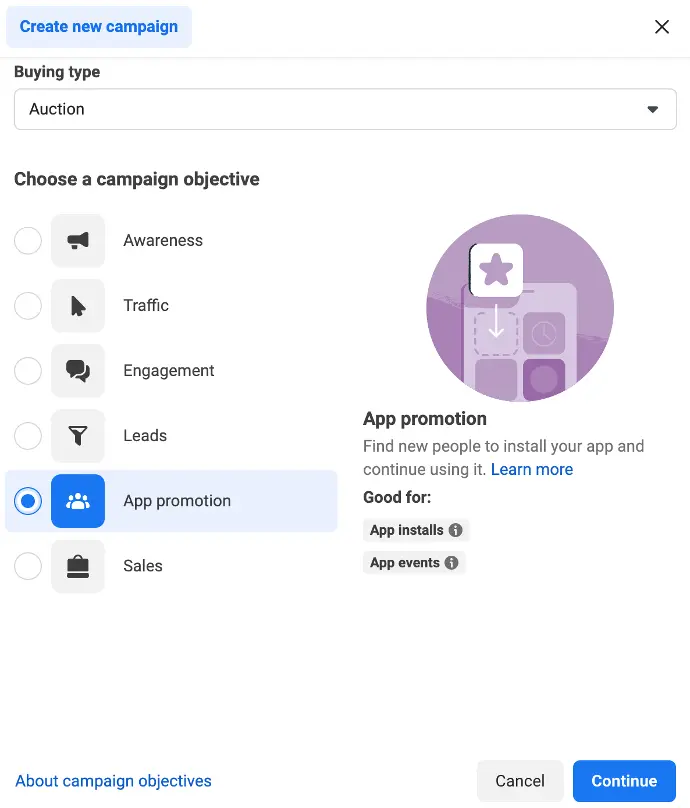
Task: Open the Buying type Auction dropdown
Action: (x=345, y=109)
